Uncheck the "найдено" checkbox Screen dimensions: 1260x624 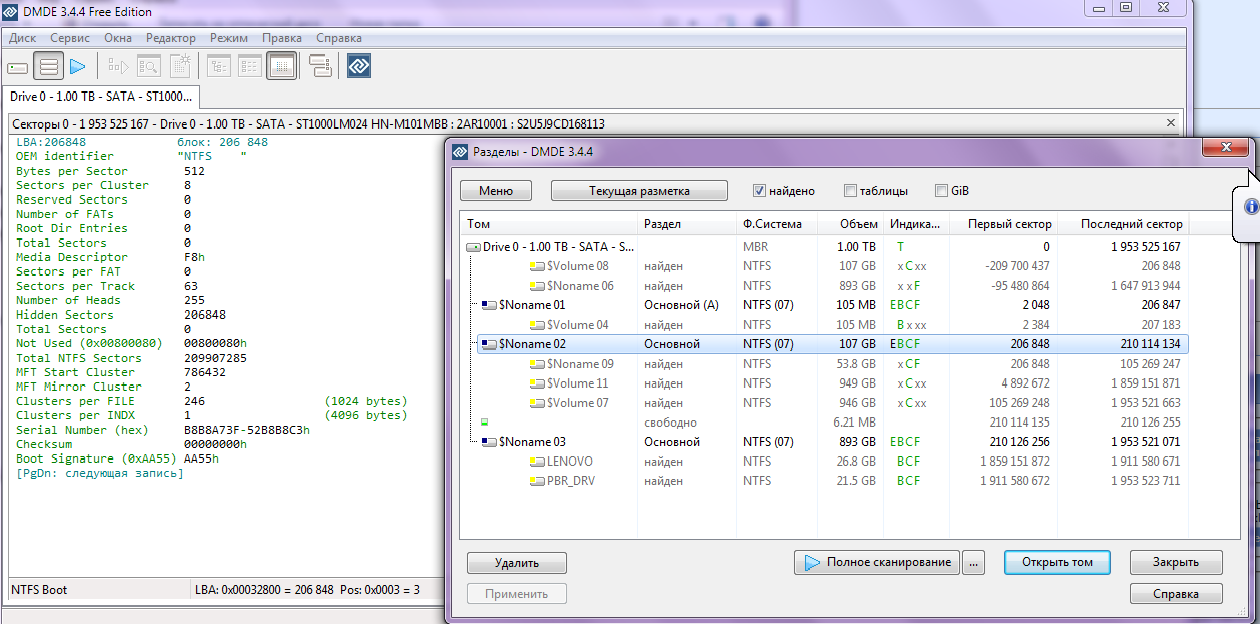pos(759,191)
